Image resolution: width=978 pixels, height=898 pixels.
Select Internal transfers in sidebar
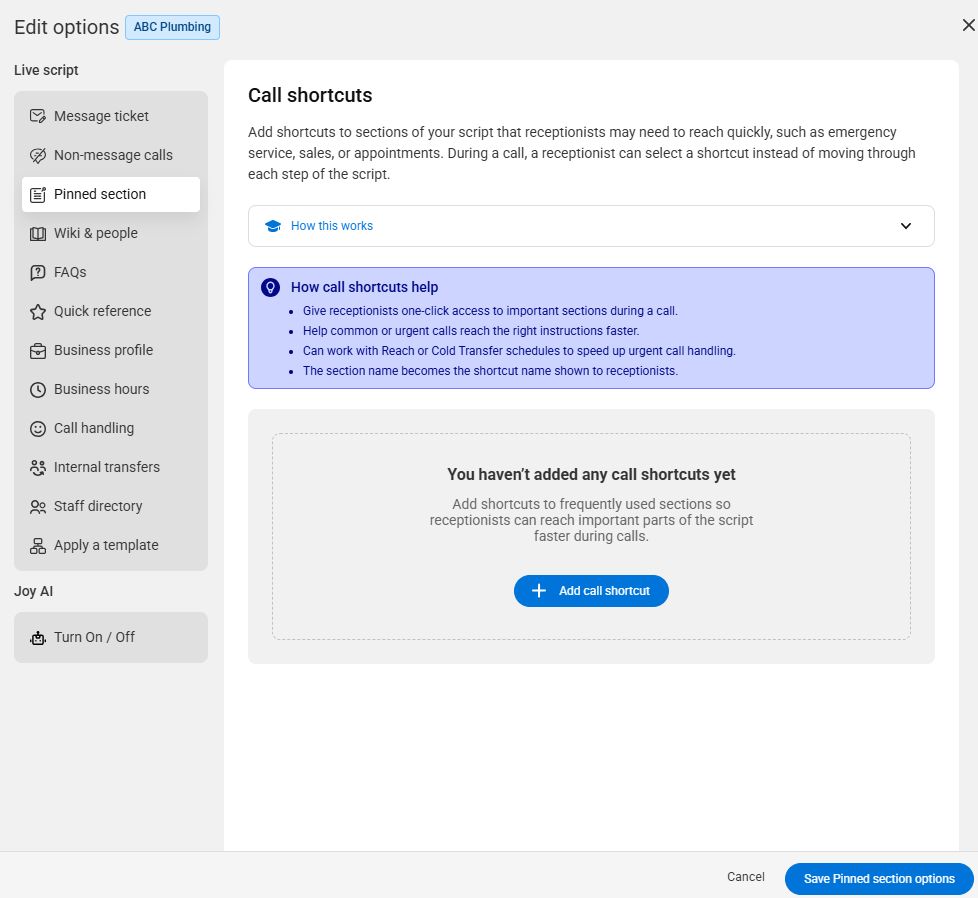pyautogui.click(x=111, y=467)
